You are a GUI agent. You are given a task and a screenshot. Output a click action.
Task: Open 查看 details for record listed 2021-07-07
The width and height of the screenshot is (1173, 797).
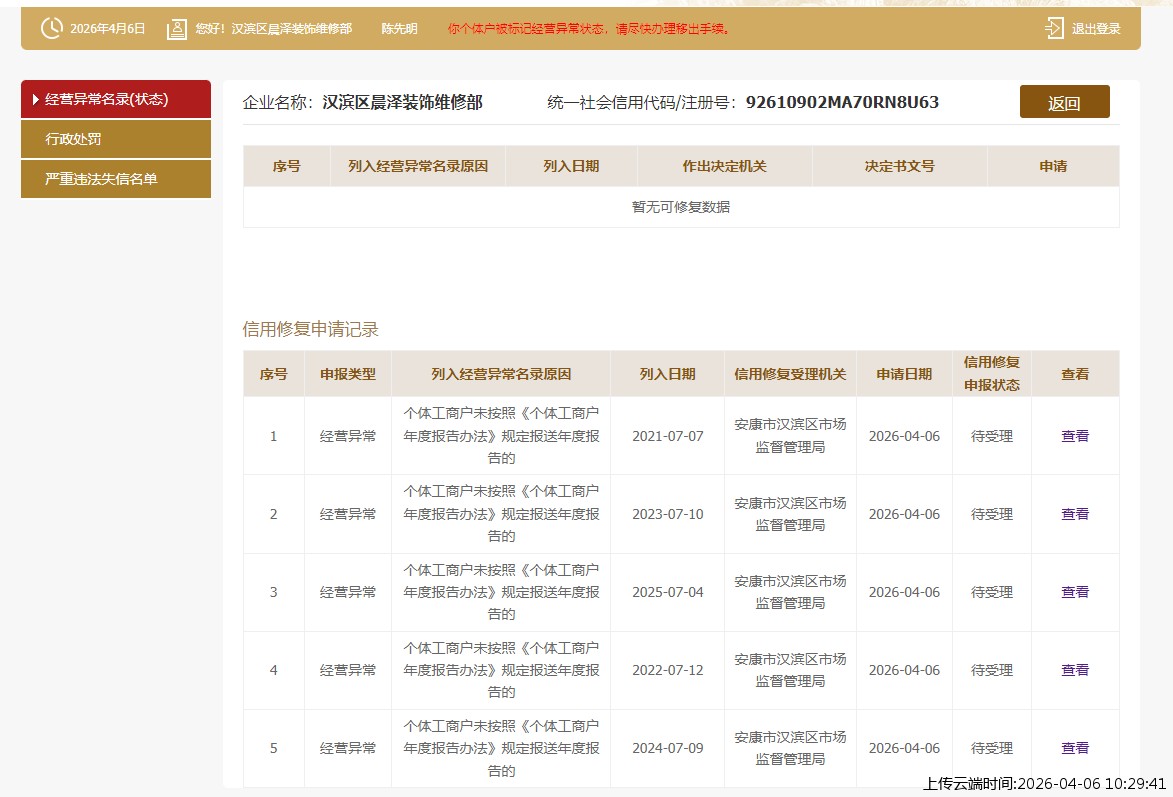pyautogui.click(x=1074, y=436)
